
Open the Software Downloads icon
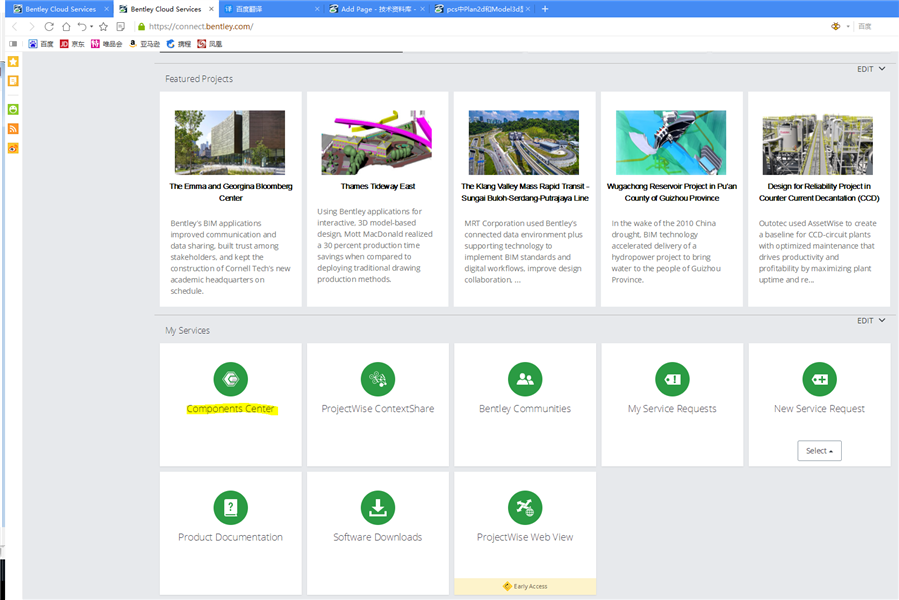pyautogui.click(x=378, y=508)
